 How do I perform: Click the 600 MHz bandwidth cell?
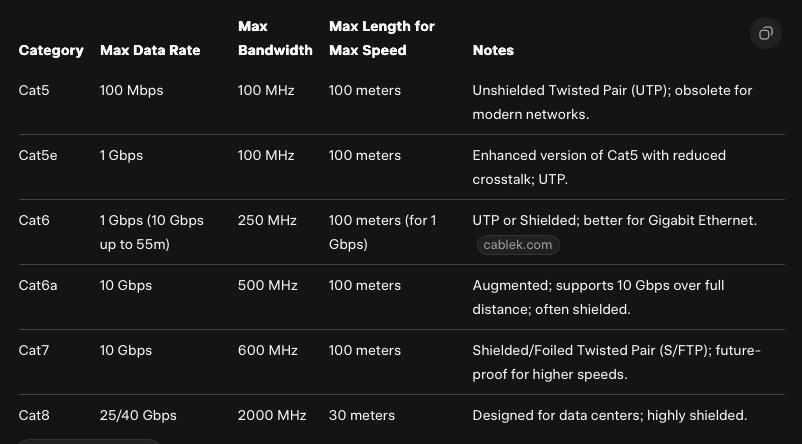coord(267,350)
